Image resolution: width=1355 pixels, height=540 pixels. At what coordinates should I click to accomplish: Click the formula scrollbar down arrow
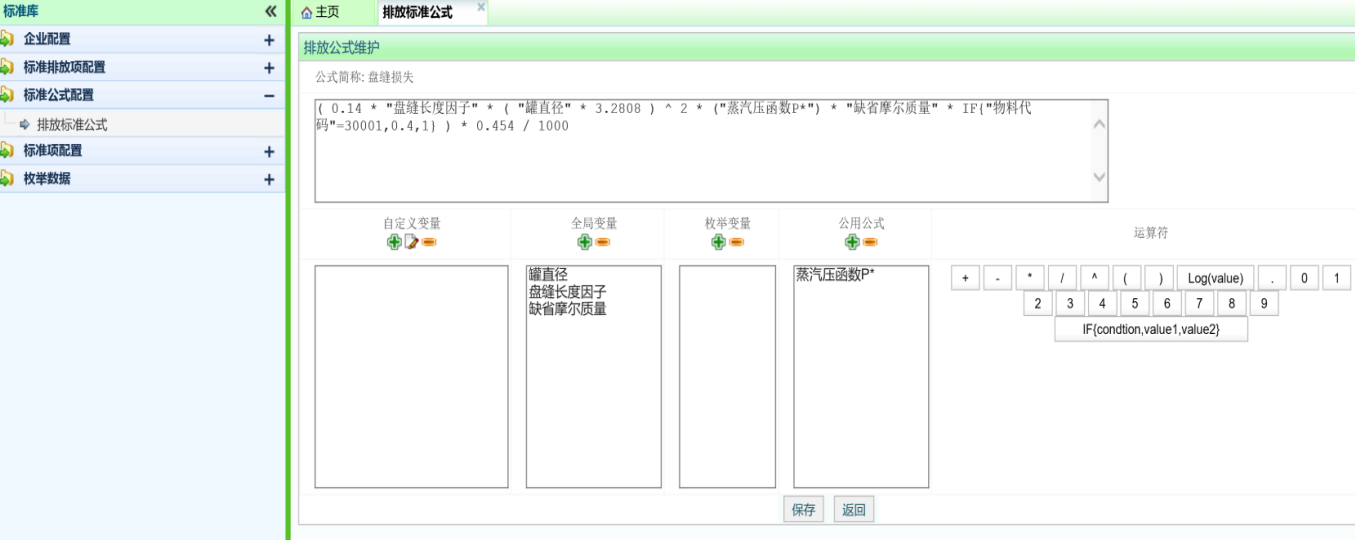[x=1099, y=177]
